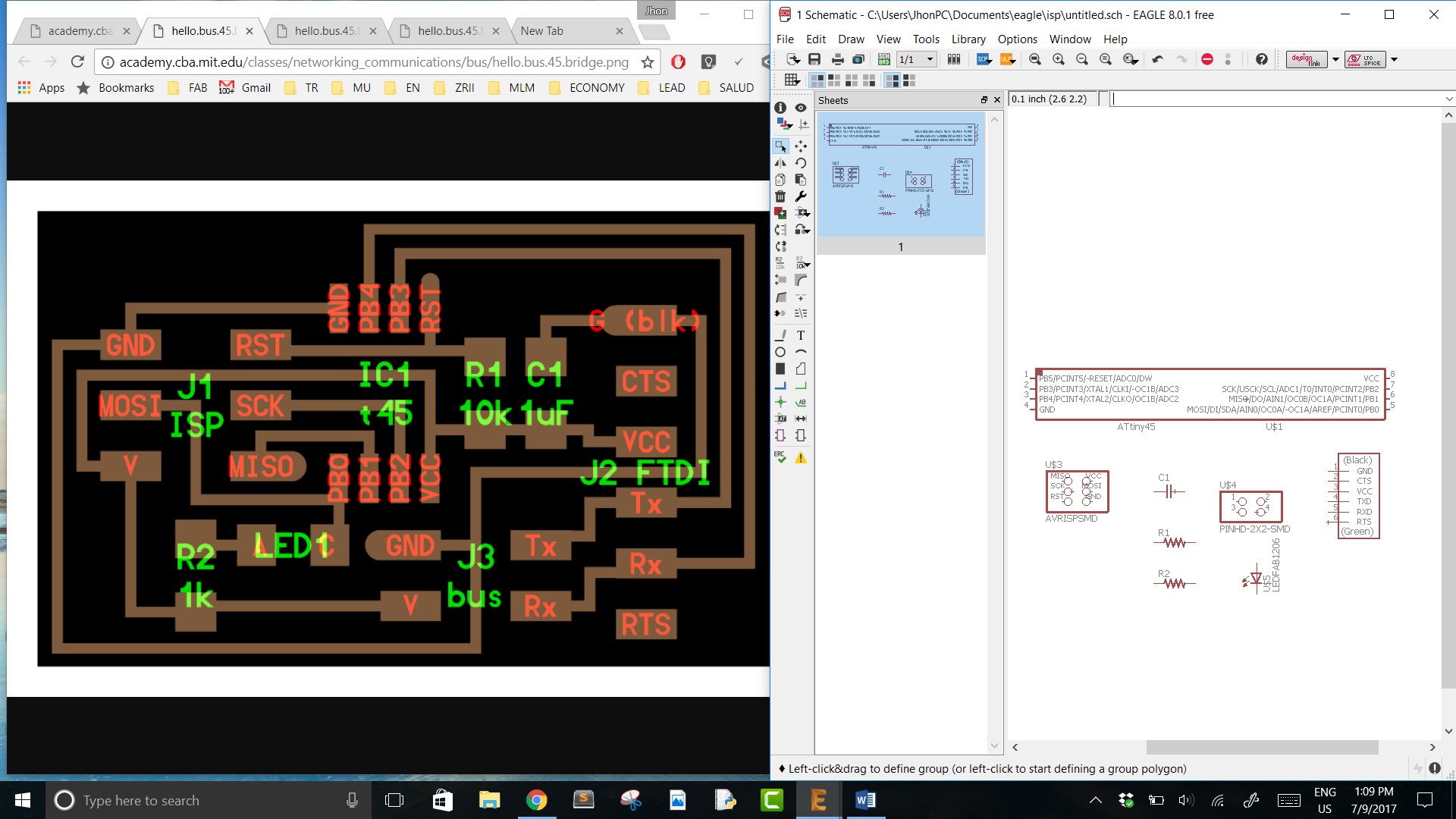
Task: Select the Text tool in EAGLE
Action: (801, 335)
